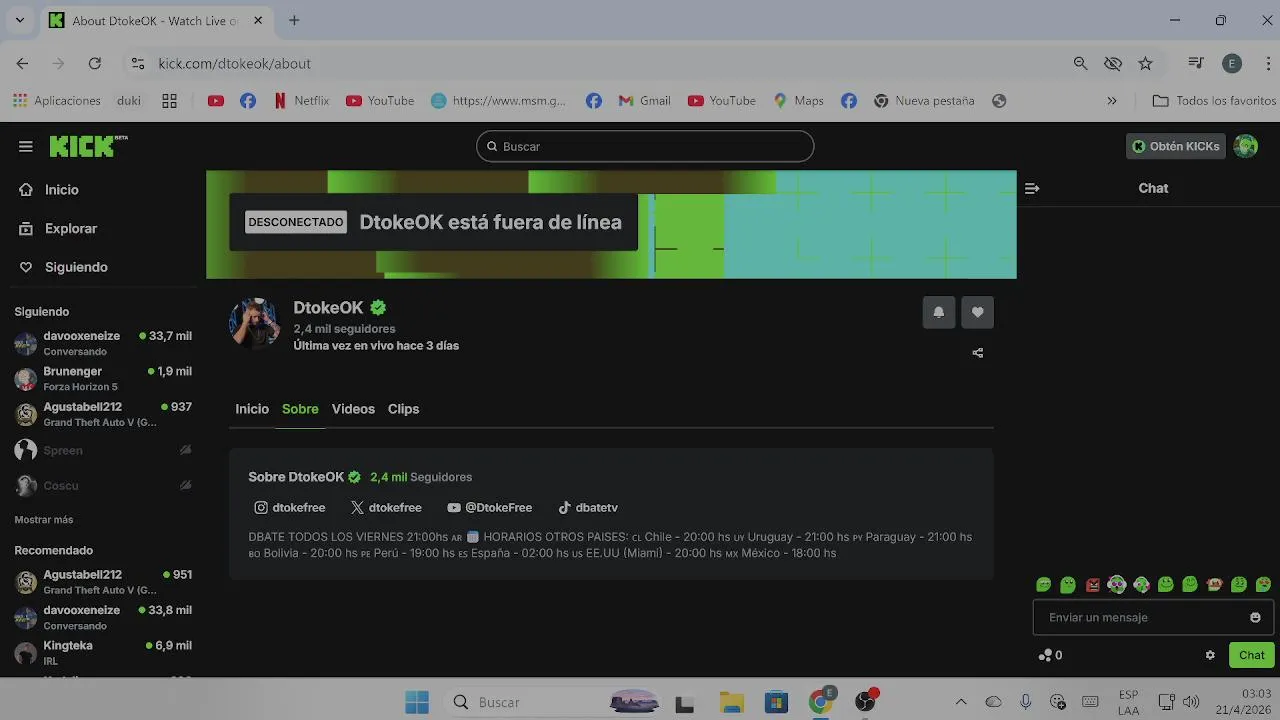This screenshot has width=1280, height=720.
Task: Open davooxeneize channel under Siguiendo
Action: click(103, 343)
